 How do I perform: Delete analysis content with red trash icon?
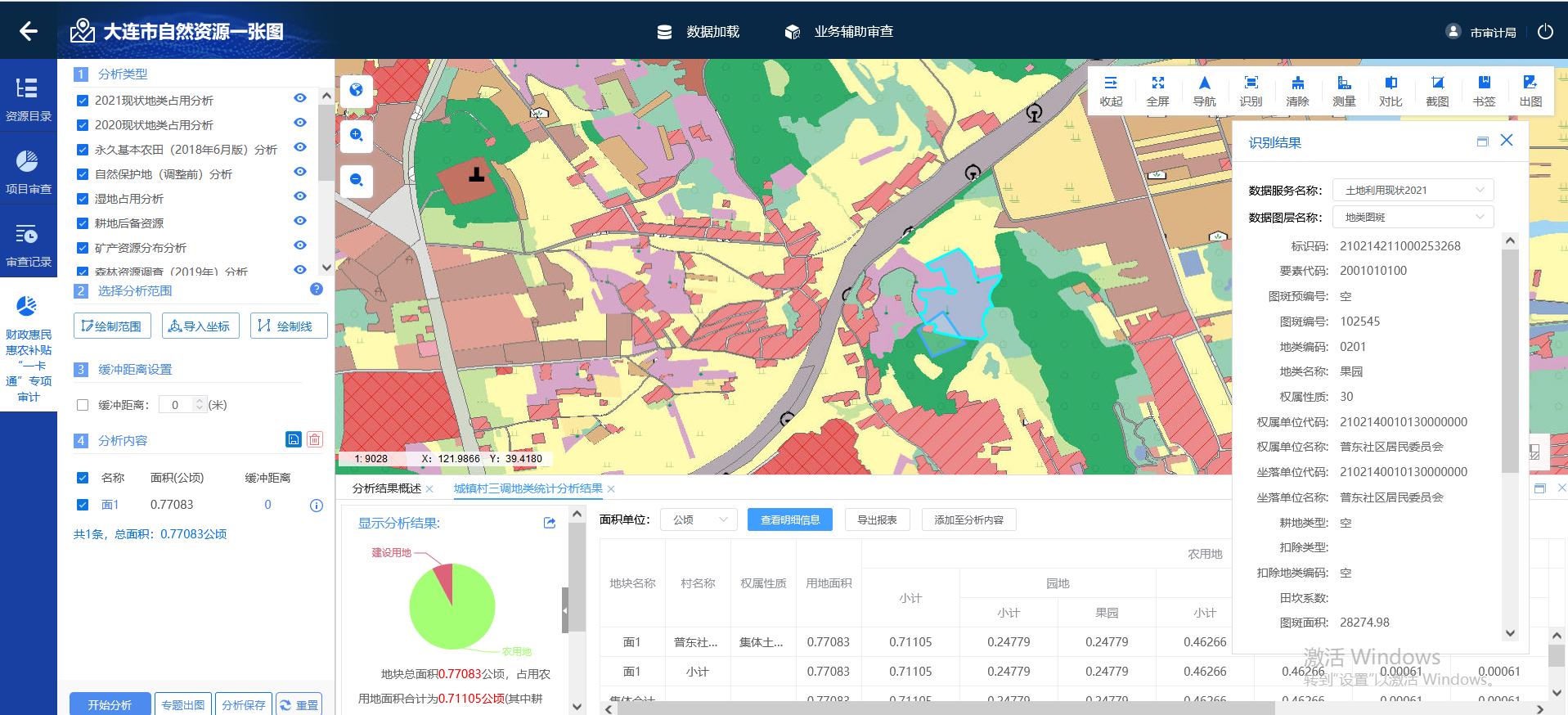point(315,440)
